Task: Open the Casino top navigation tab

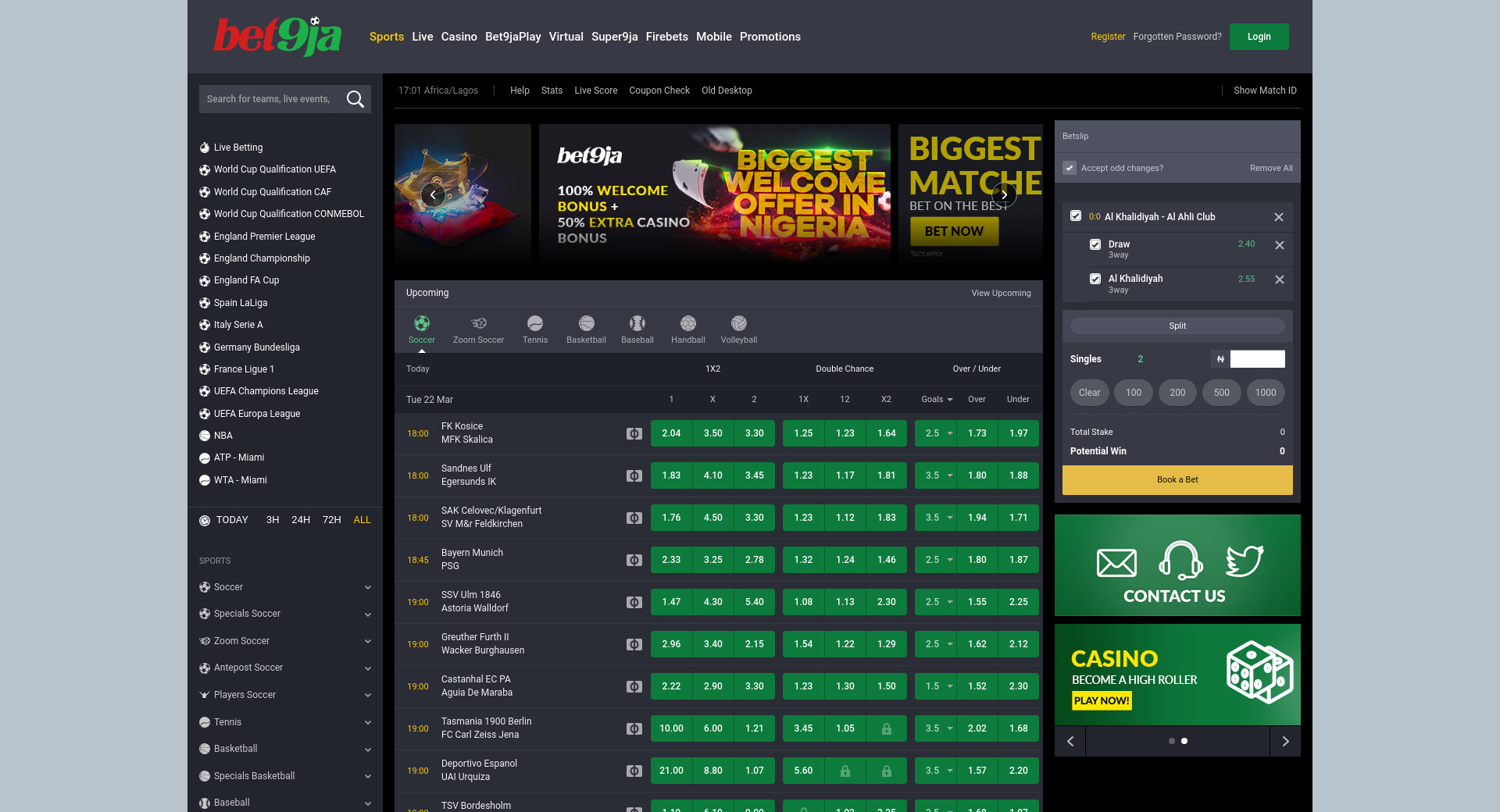Action: 459,37
